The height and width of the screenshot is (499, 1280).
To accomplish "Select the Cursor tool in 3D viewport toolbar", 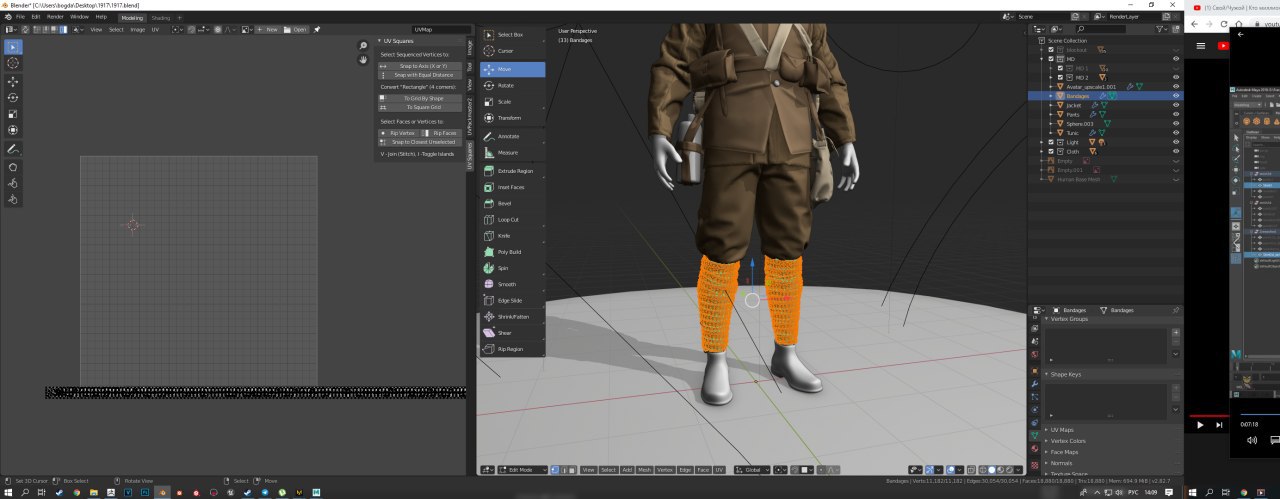I will (x=512, y=51).
